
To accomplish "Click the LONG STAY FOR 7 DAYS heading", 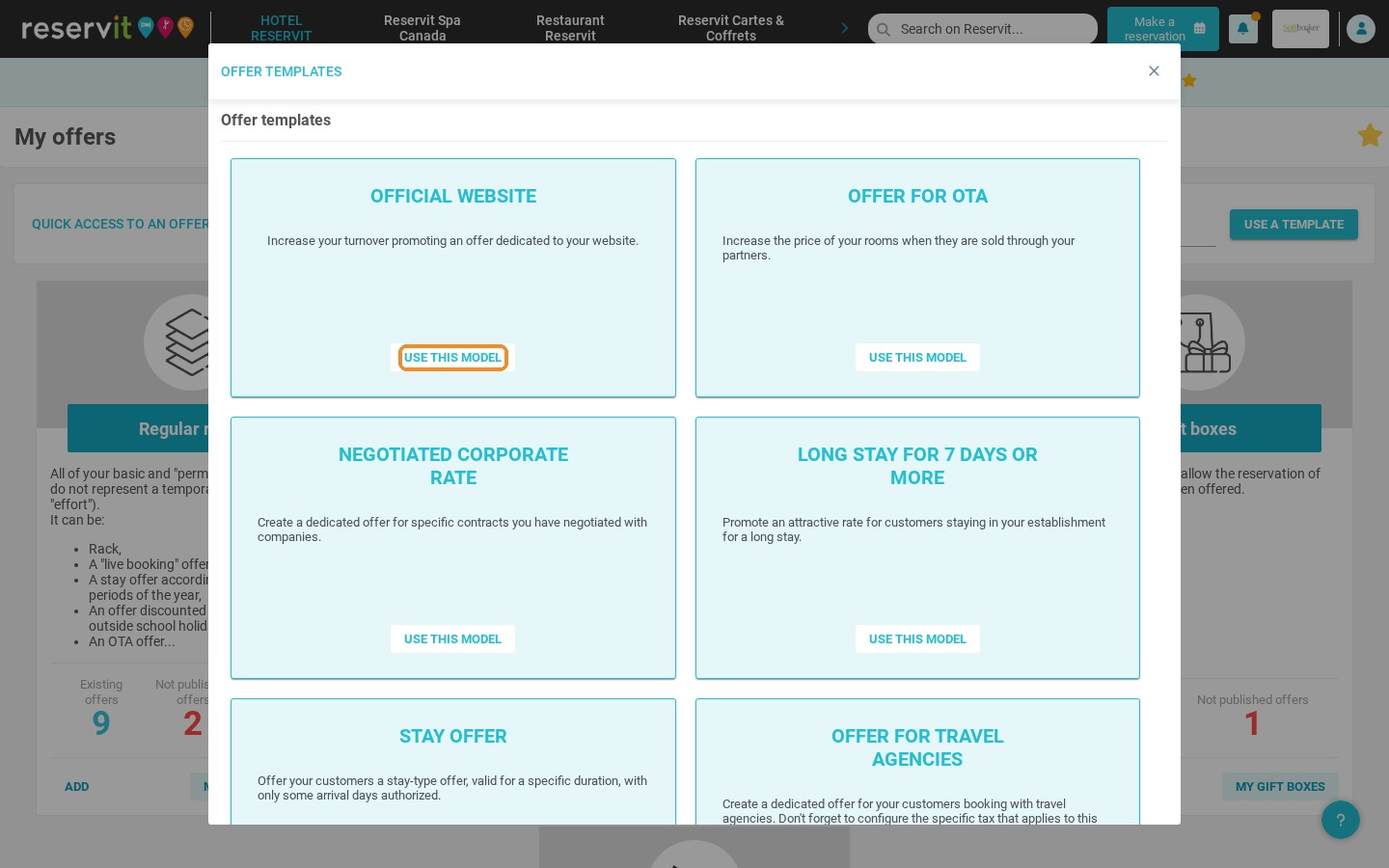I will click(917, 466).
